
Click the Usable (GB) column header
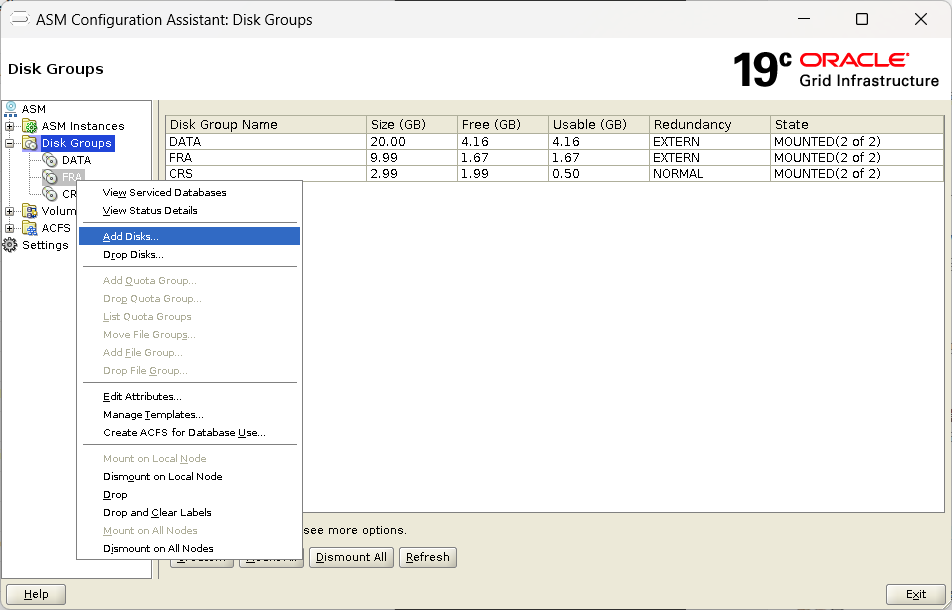click(x=599, y=124)
